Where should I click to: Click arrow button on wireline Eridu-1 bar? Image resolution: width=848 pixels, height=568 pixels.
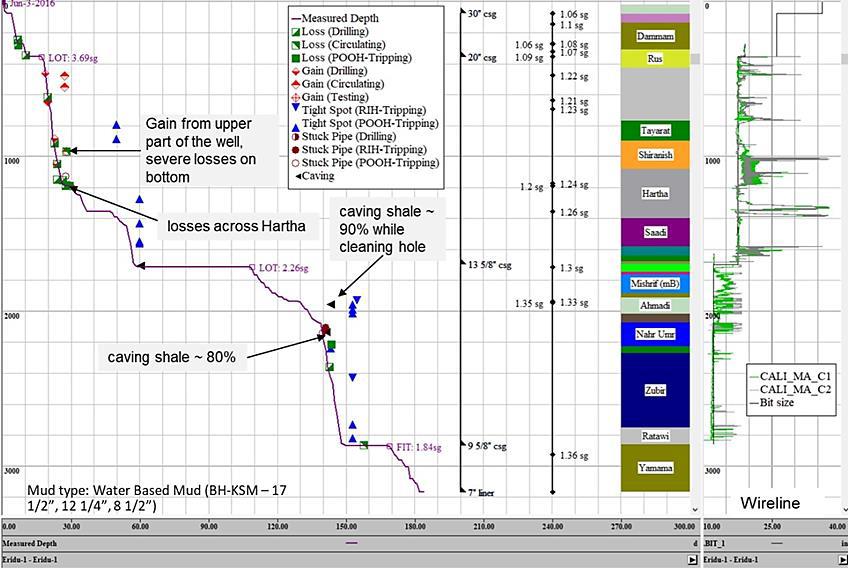(x=840, y=560)
